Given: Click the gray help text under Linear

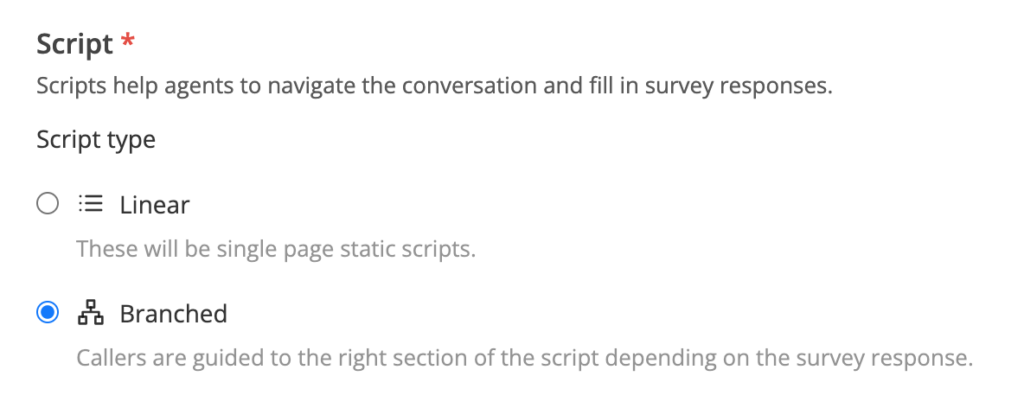Looking at the screenshot, I should 276,249.
